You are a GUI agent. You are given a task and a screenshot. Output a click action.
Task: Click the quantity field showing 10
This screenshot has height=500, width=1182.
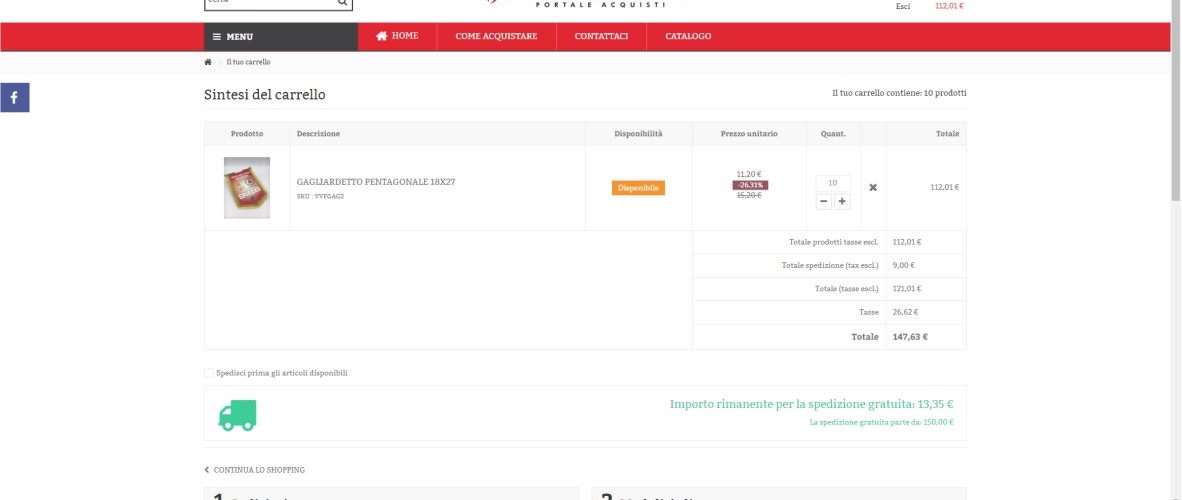click(833, 183)
